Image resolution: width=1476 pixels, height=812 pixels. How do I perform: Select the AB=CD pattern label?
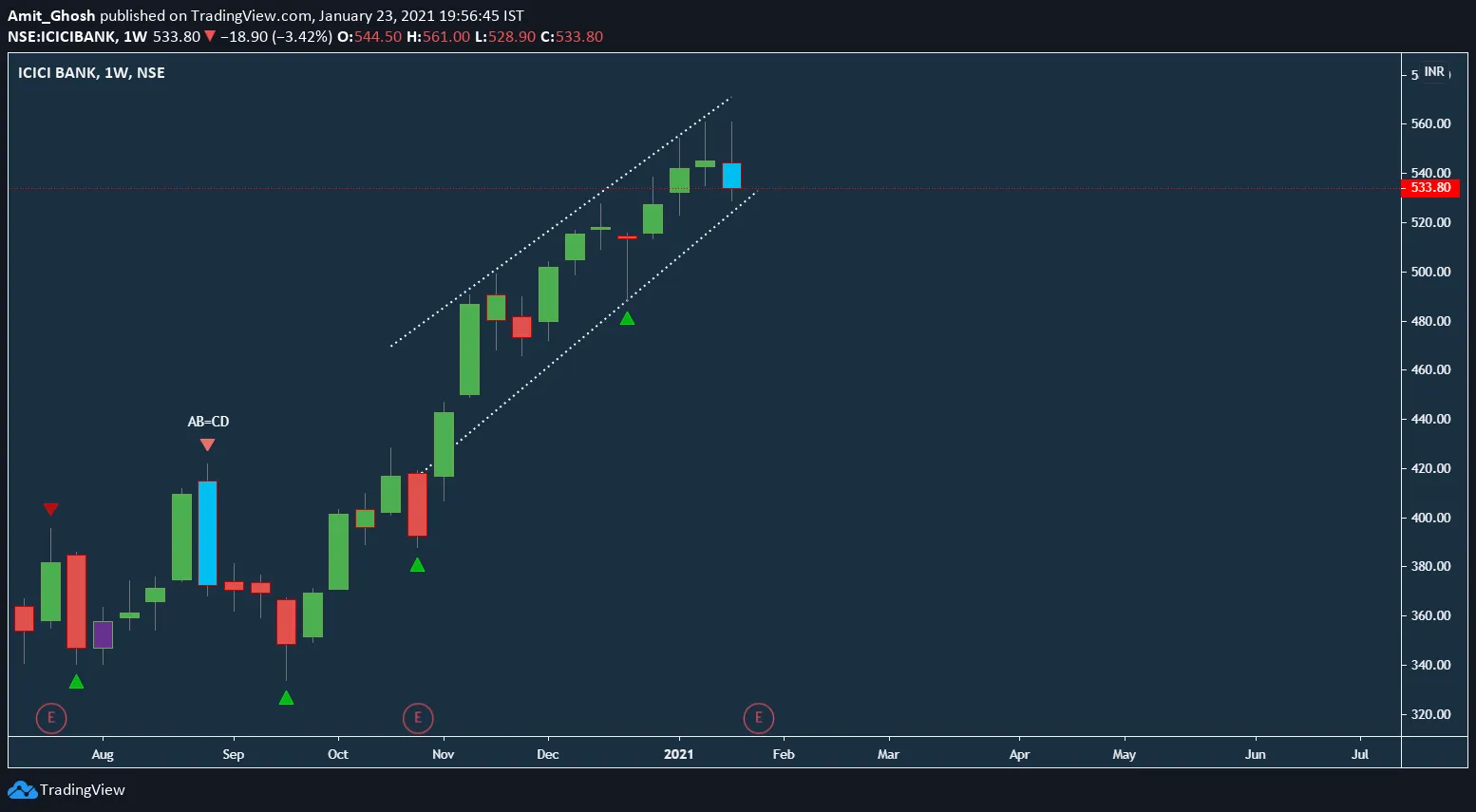pyautogui.click(x=208, y=422)
